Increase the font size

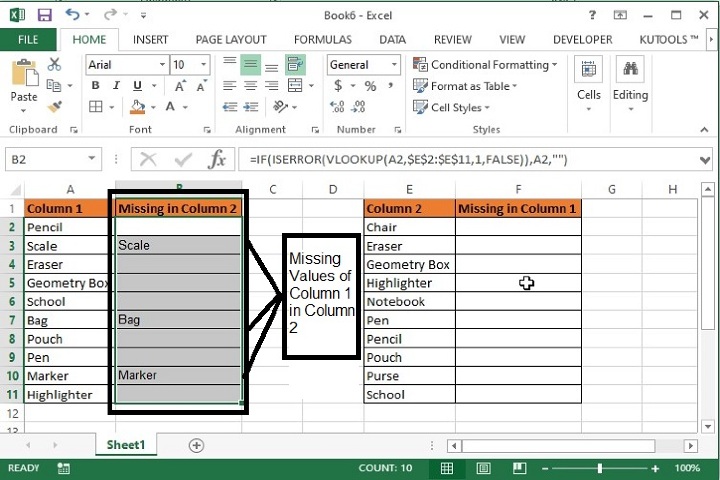click(x=180, y=86)
